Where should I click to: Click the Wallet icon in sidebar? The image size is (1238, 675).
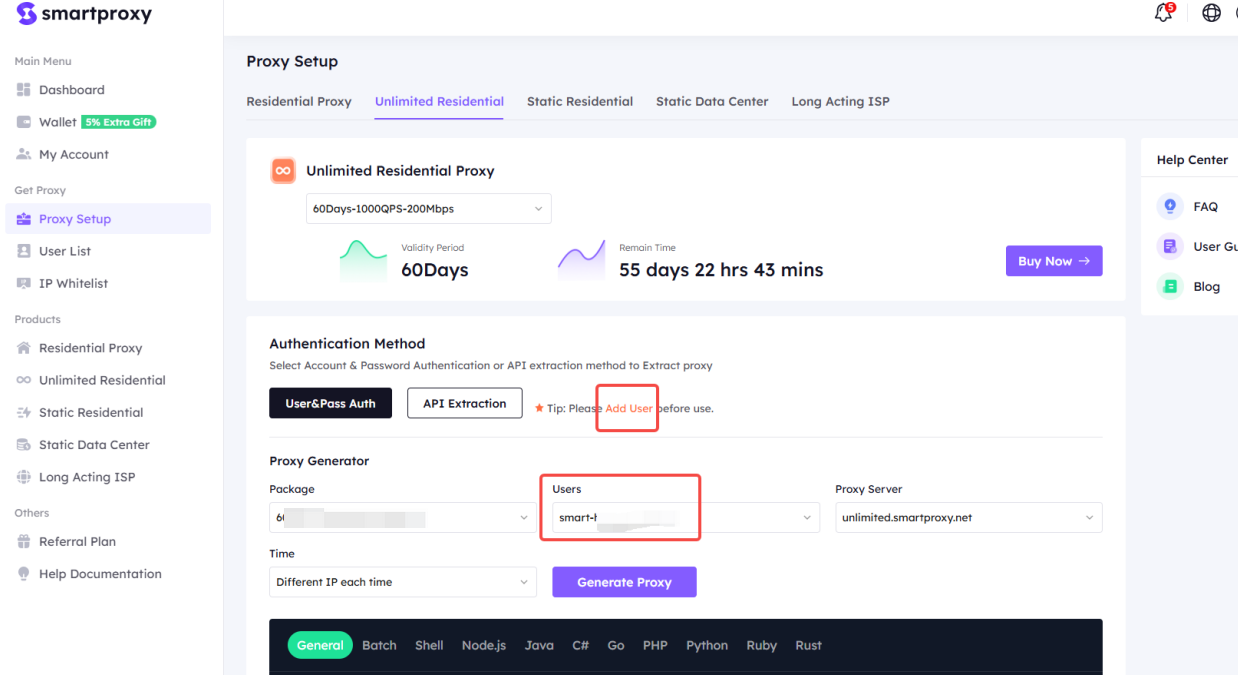click(x=24, y=122)
